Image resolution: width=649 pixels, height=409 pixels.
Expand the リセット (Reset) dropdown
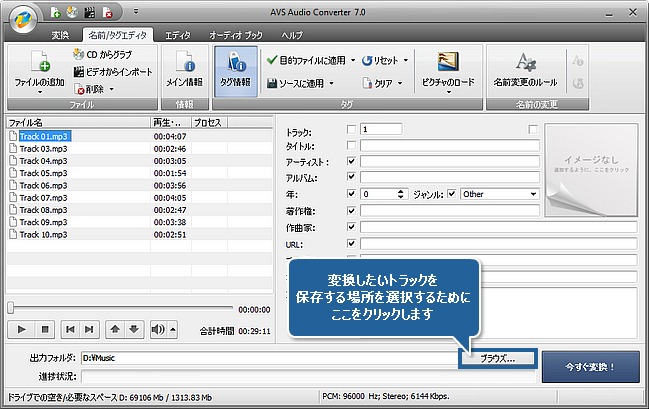(407, 60)
